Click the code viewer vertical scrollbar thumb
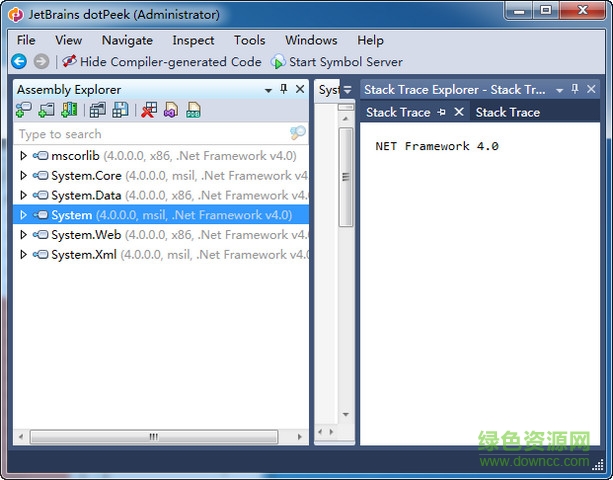Image resolution: width=613 pixels, height=480 pixels. coord(346,177)
